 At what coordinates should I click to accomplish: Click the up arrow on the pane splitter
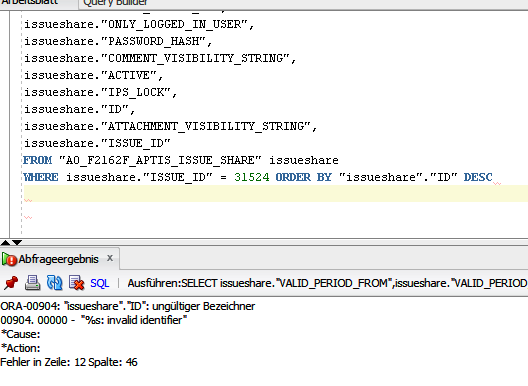[5, 242]
